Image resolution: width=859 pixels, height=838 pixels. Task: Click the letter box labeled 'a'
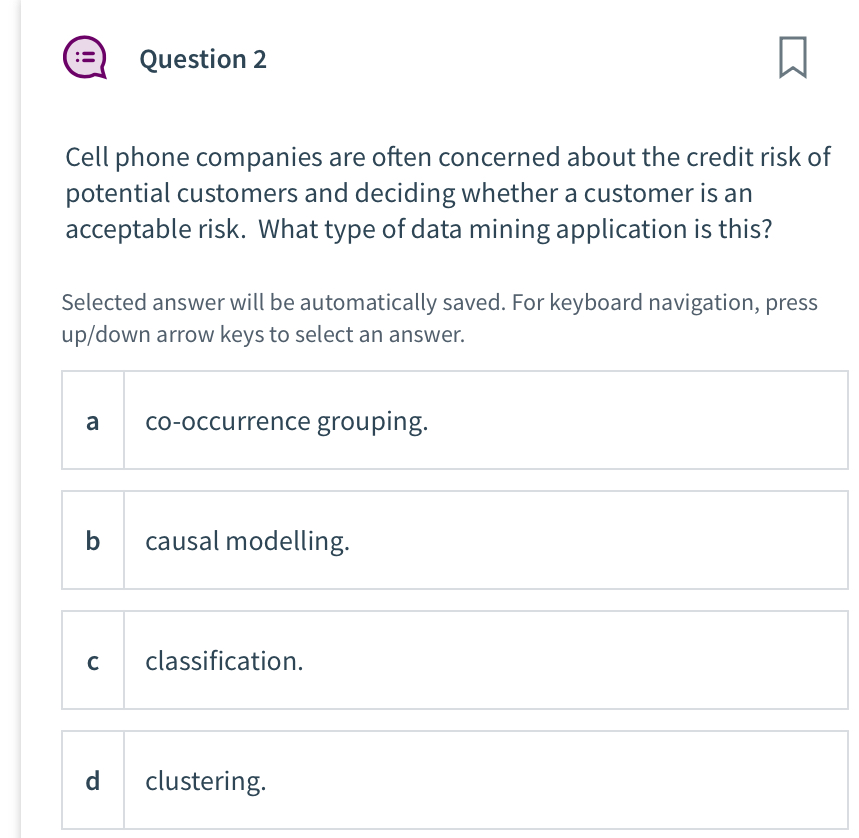click(92, 421)
